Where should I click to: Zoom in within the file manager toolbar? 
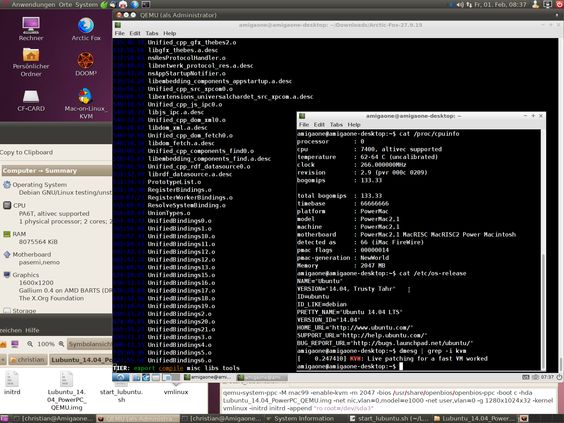click(62, 344)
